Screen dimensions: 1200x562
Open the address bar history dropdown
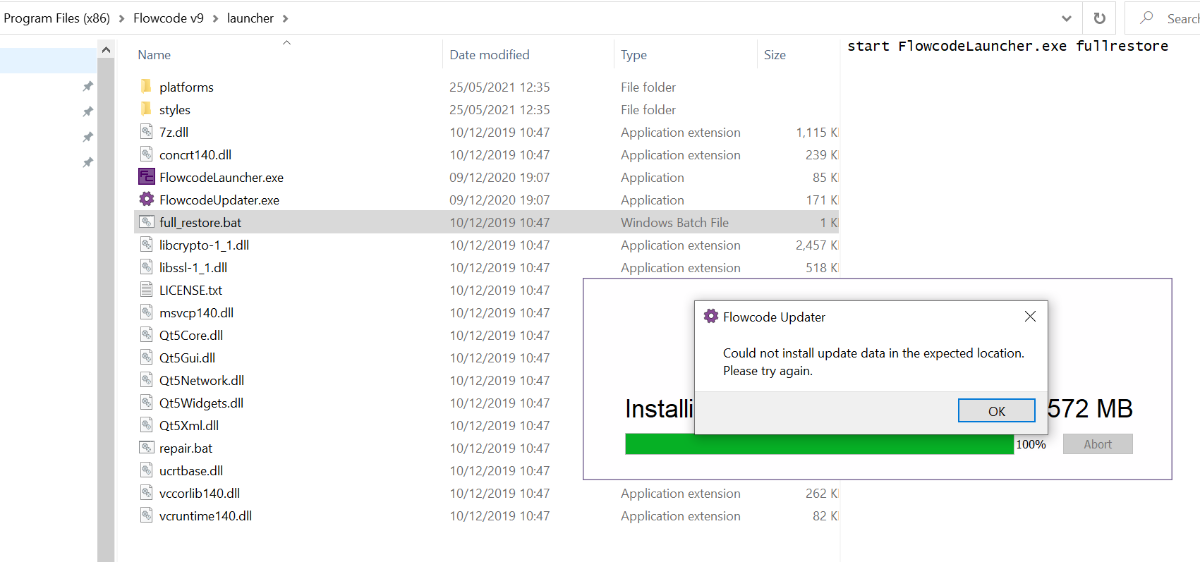click(x=1069, y=18)
